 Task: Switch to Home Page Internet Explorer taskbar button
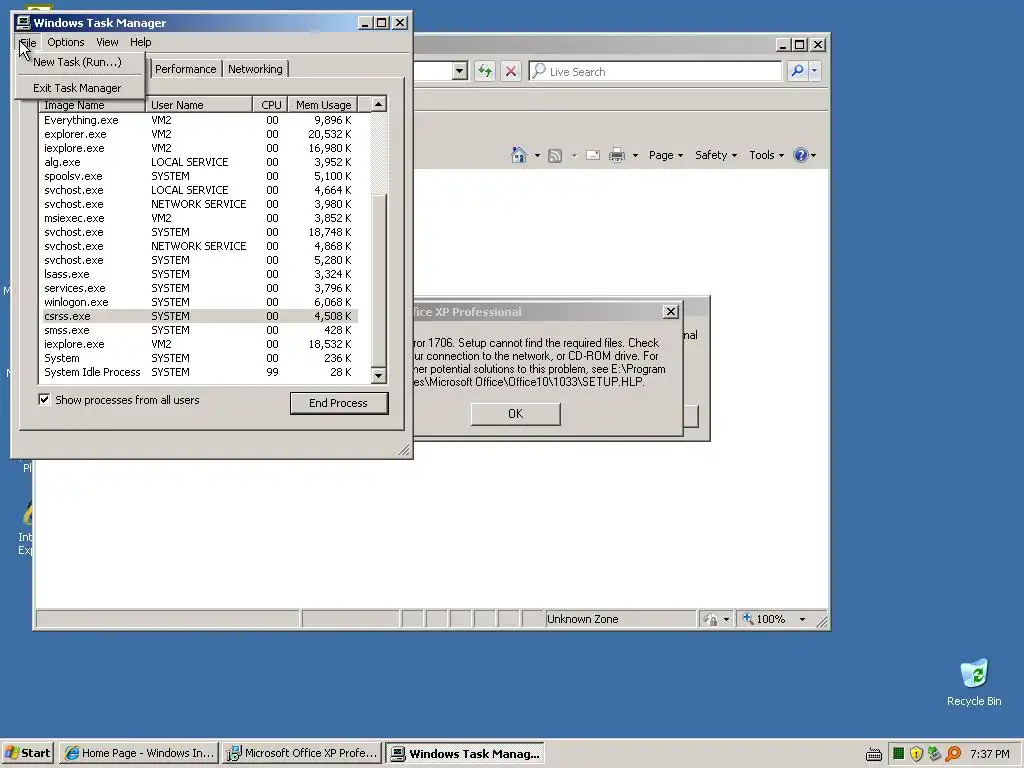(x=139, y=753)
